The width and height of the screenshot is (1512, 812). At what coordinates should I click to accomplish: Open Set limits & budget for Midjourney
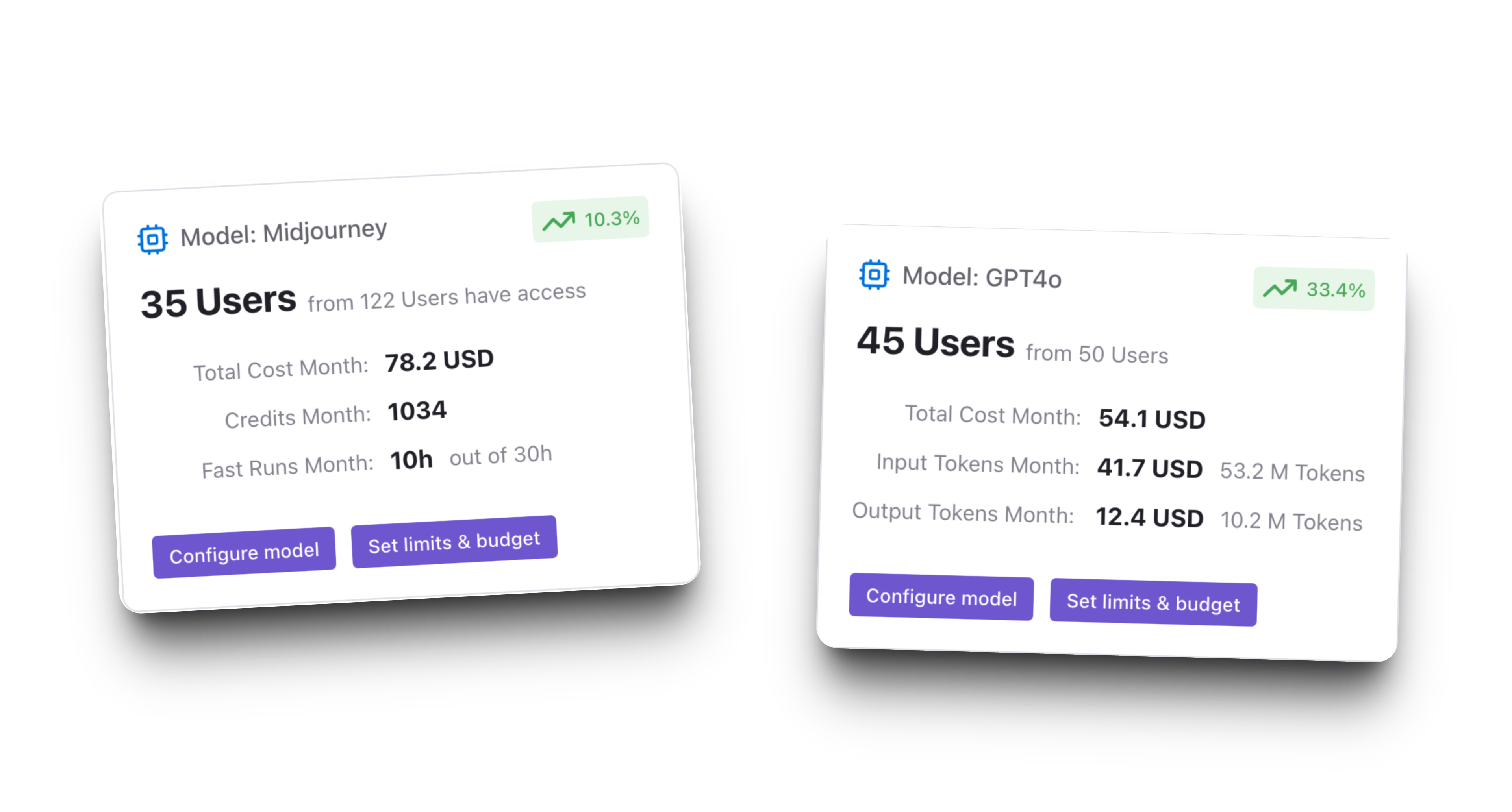pyautogui.click(x=454, y=542)
